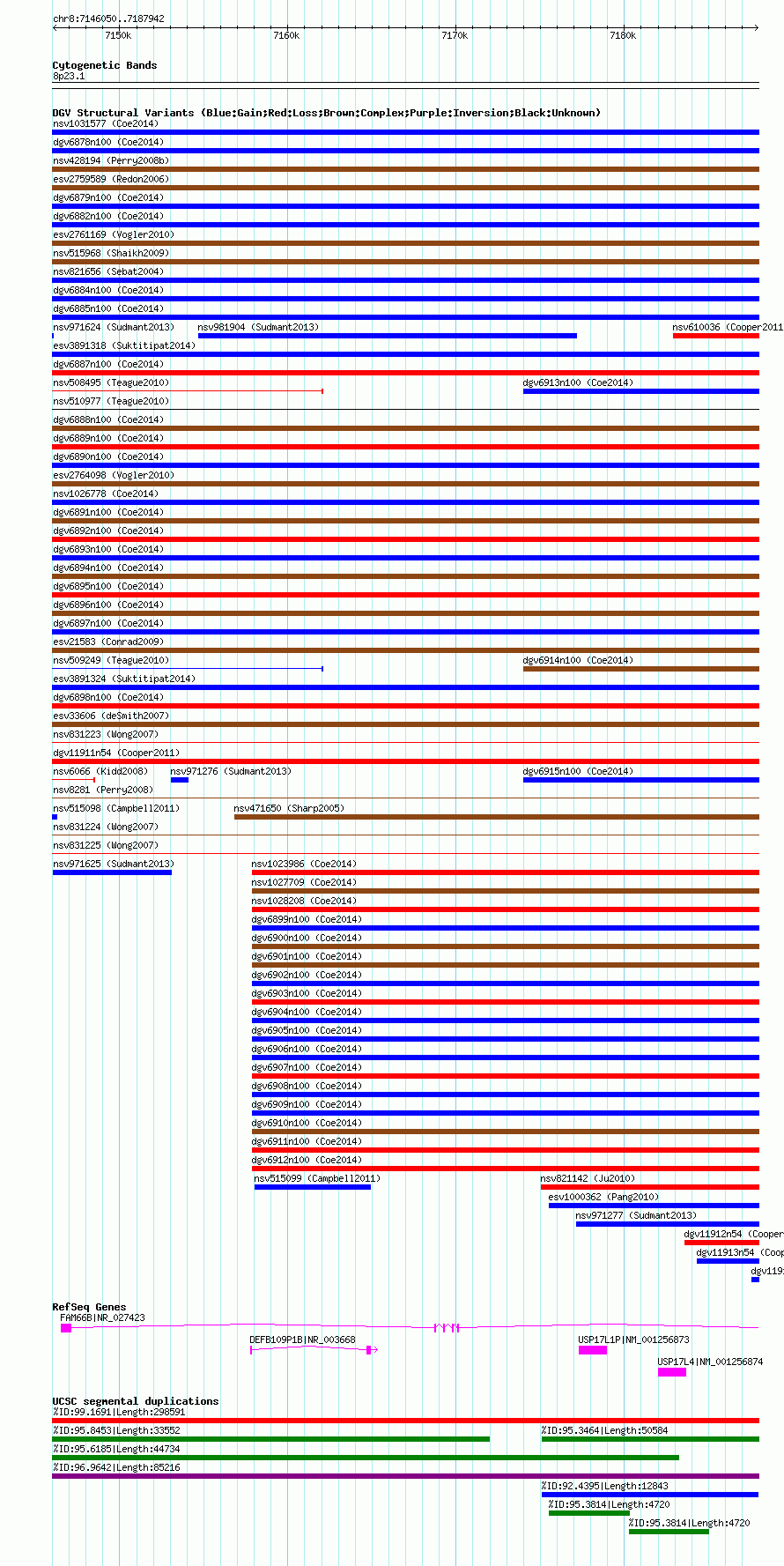784x1566 pixels.
Task: Click nsv6066 (Kidd2008) variant label
Action: click(100, 771)
